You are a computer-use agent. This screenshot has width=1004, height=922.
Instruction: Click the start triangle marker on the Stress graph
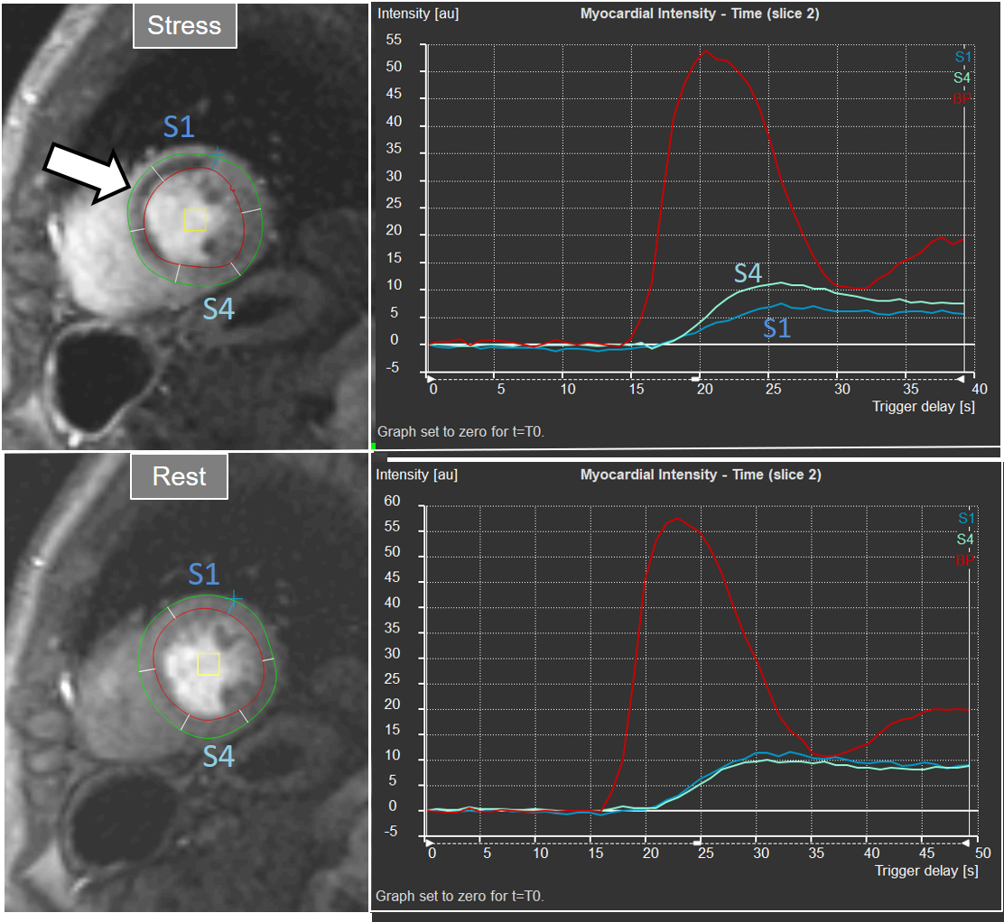point(431,380)
